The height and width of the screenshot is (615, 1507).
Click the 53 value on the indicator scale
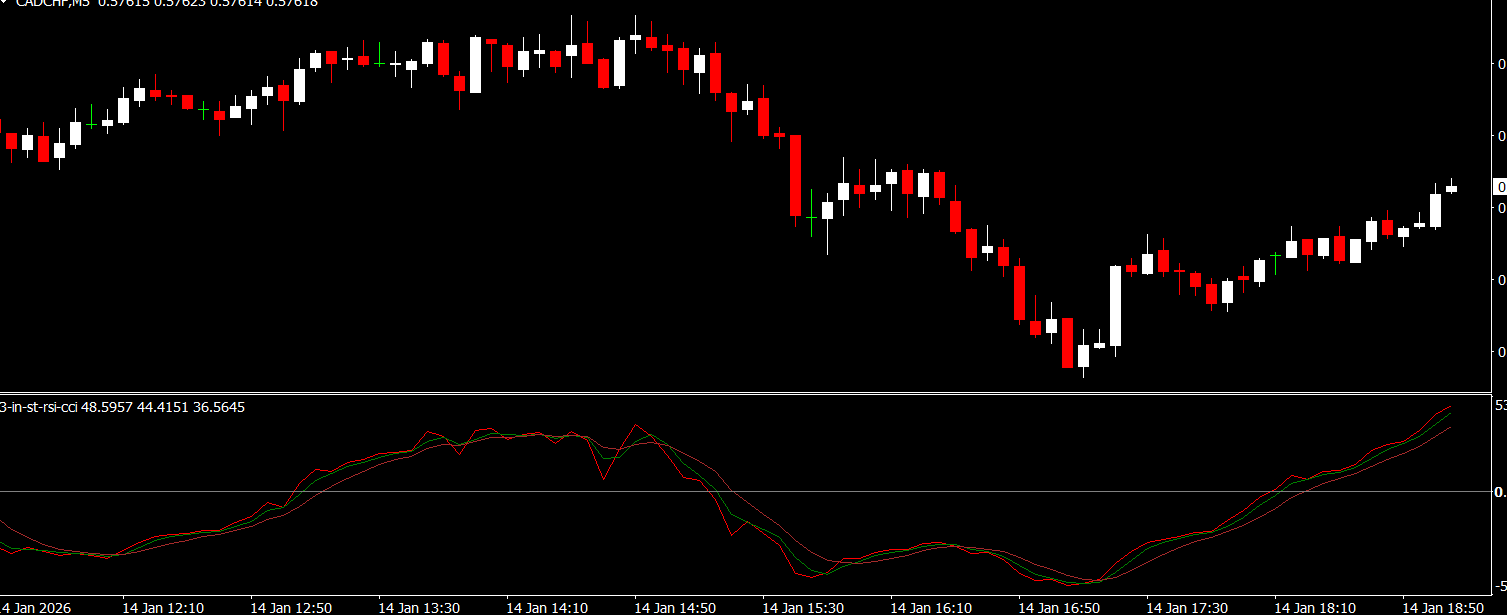point(1500,405)
